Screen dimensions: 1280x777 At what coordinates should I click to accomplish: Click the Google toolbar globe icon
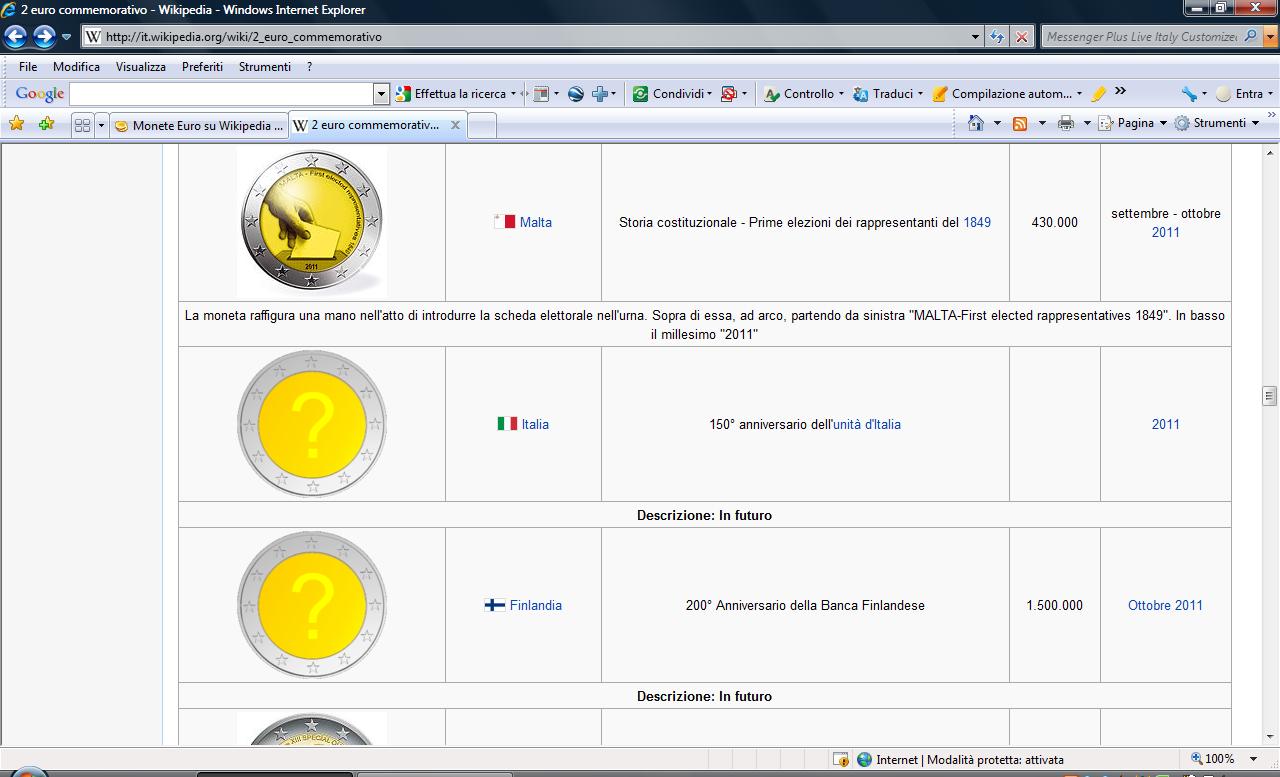[x=575, y=94]
